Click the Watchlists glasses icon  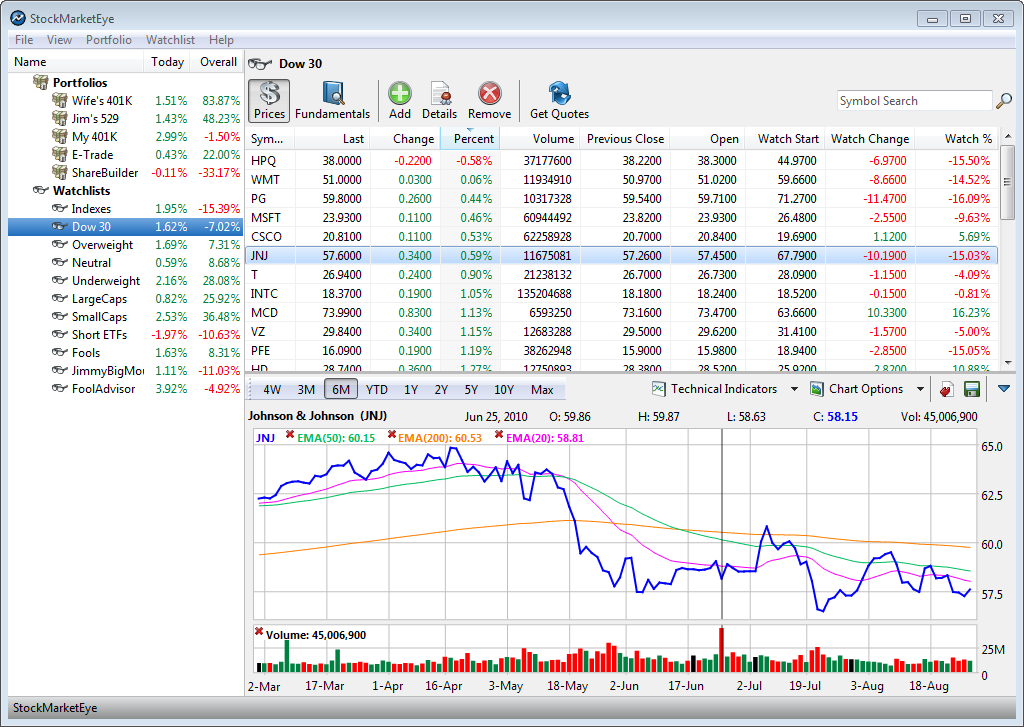pyautogui.click(x=40, y=191)
